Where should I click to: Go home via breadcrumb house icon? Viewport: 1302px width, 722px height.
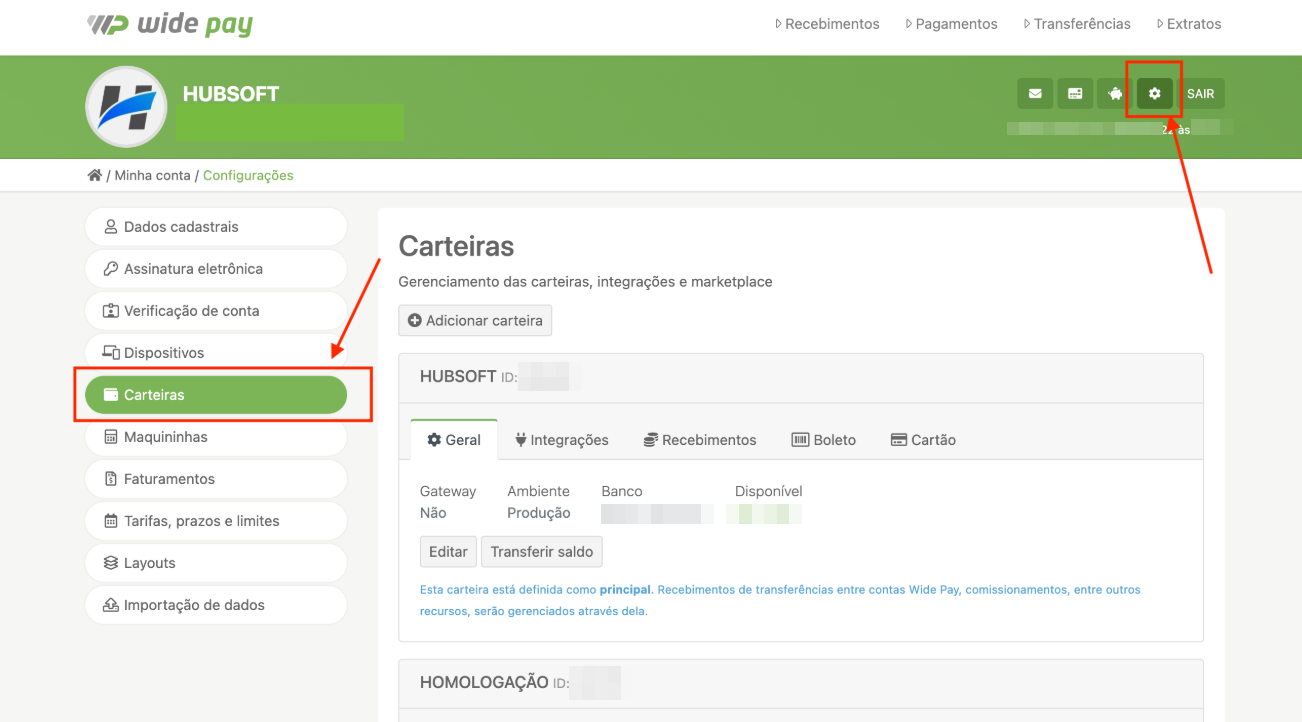[x=95, y=175]
